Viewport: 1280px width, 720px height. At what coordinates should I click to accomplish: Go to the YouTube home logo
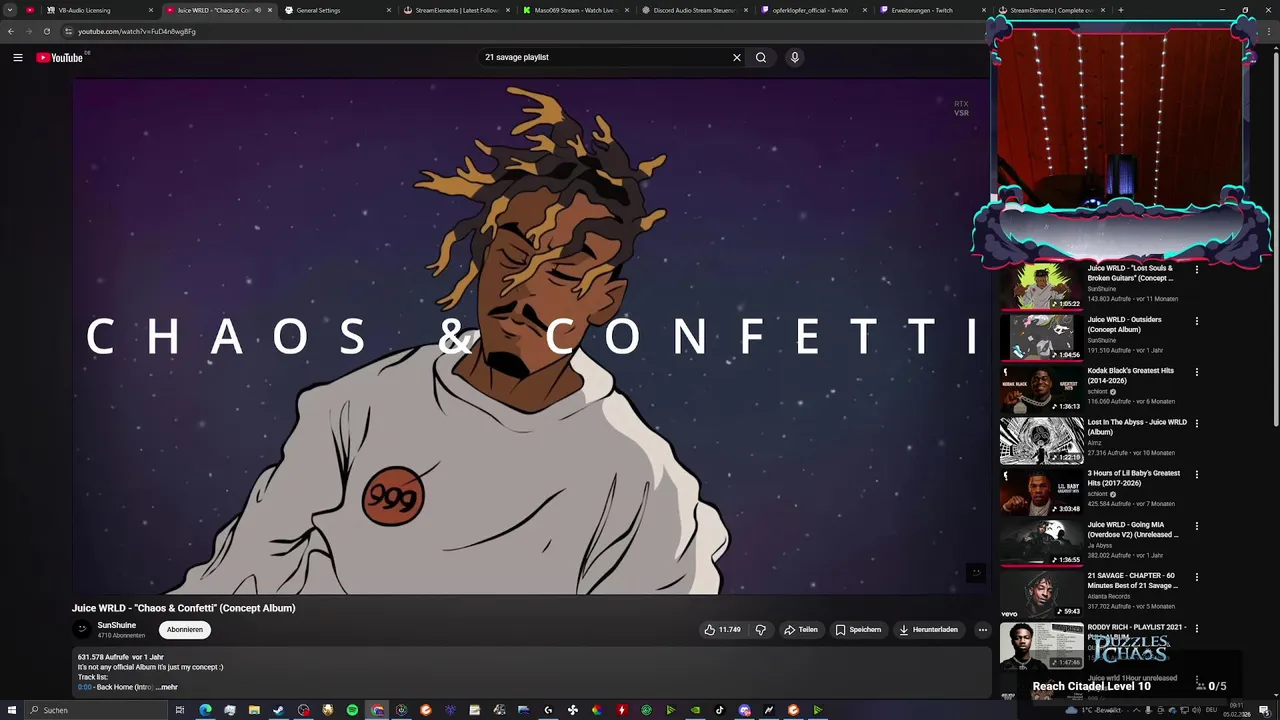pos(60,57)
